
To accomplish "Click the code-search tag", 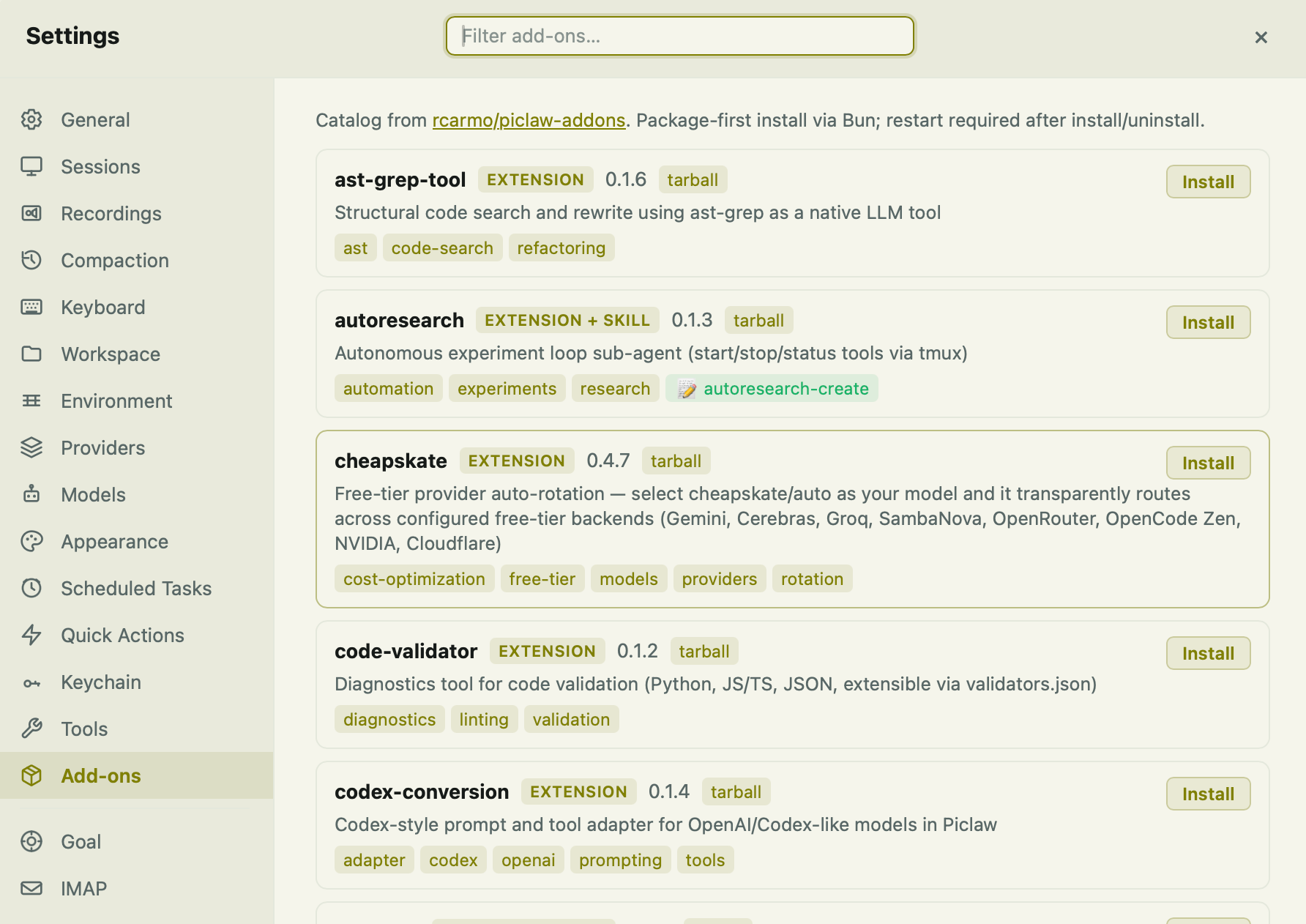I will (442, 247).
